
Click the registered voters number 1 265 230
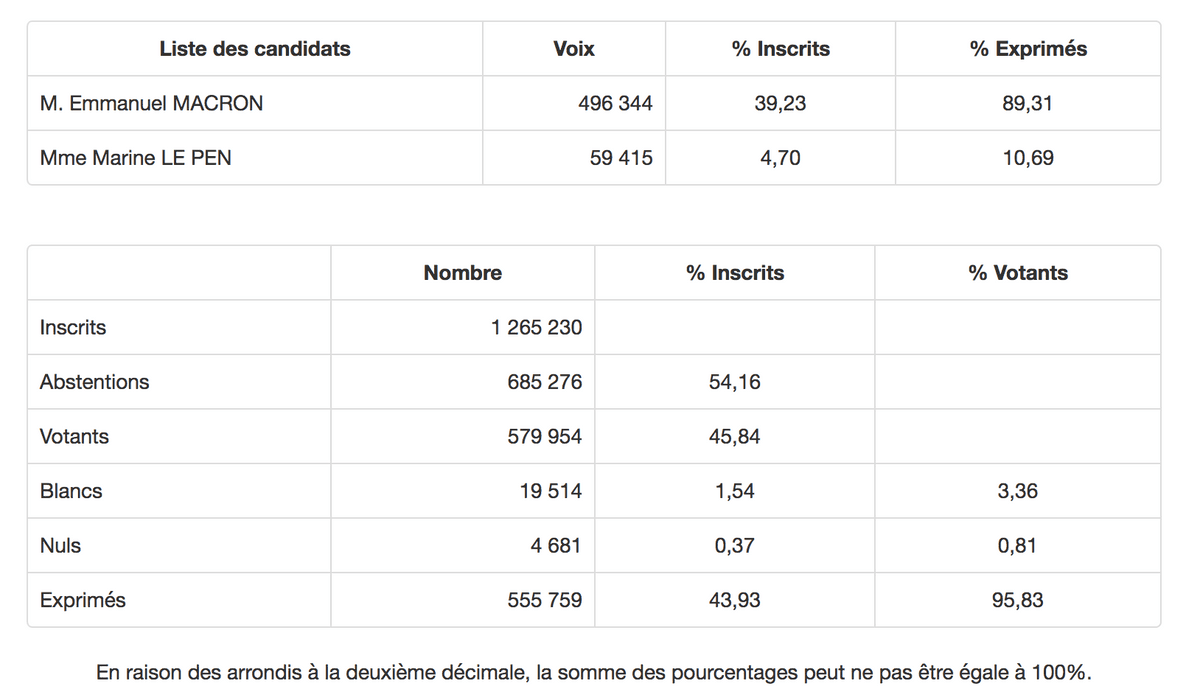click(x=536, y=327)
